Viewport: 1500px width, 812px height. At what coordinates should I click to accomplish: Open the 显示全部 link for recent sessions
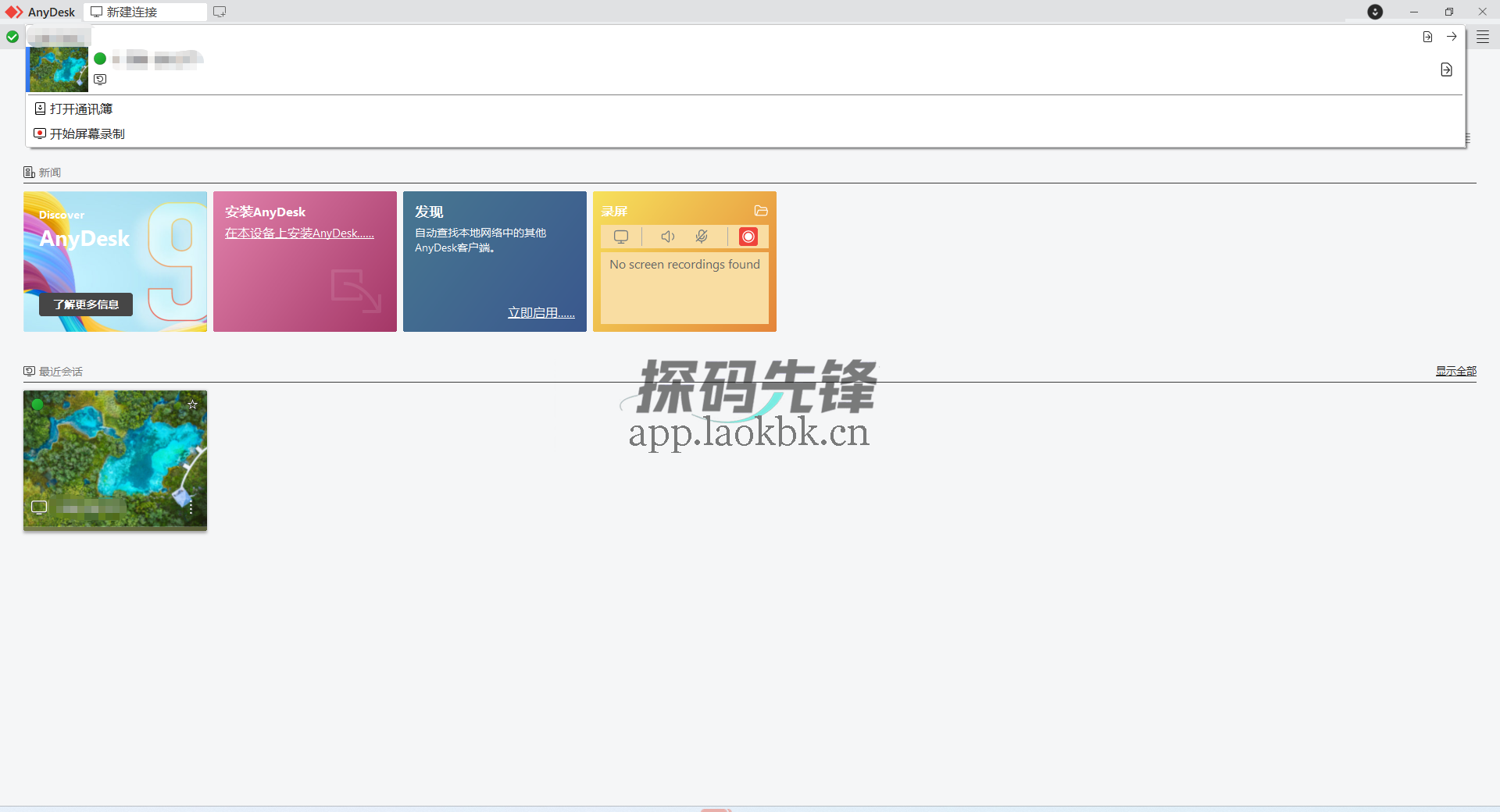(x=1456, y=371)
